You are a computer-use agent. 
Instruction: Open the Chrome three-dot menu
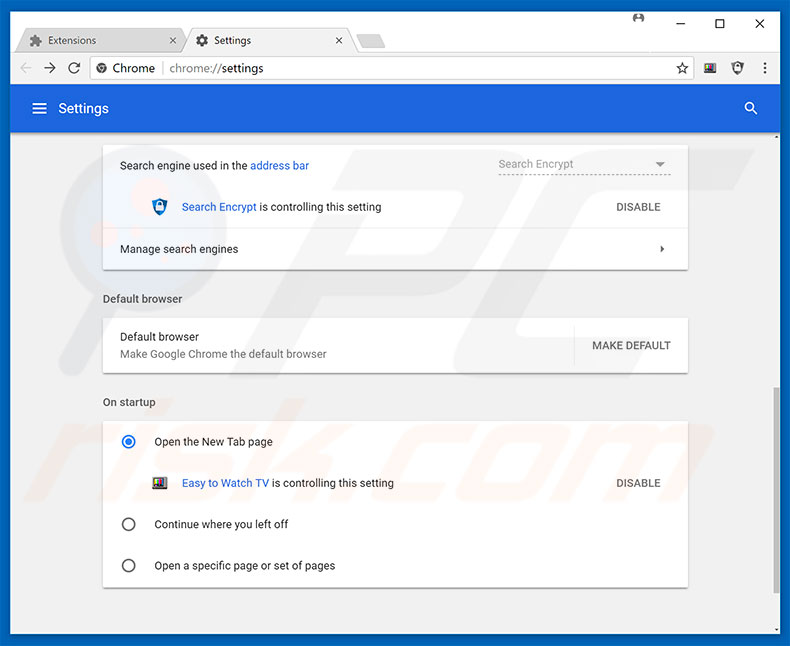[x=765, y=68]
